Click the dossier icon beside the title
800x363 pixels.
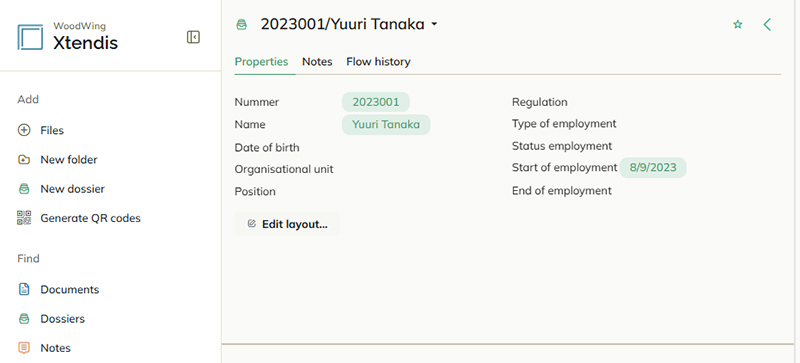pyautogui.click(x=242, y=25)
